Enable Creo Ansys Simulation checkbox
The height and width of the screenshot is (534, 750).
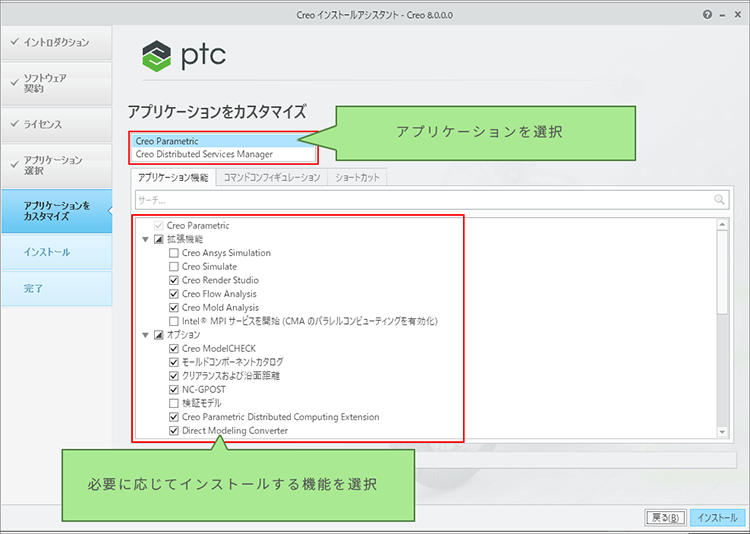(x=174, y=253)
